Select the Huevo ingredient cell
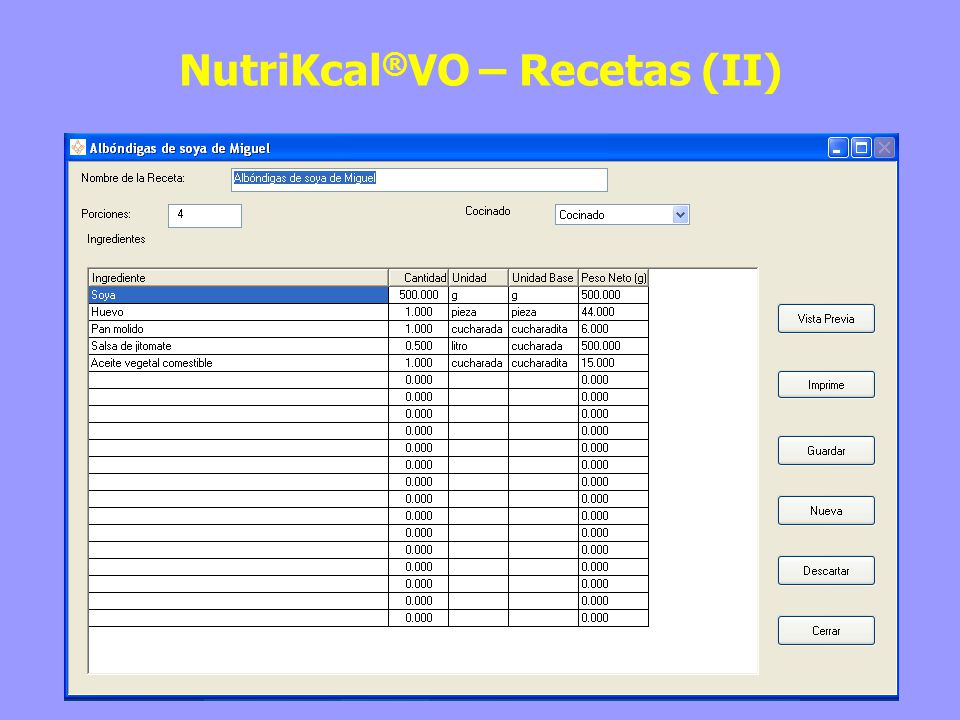The width and height of the screenshot is (960, 720). tap(238, 312)
